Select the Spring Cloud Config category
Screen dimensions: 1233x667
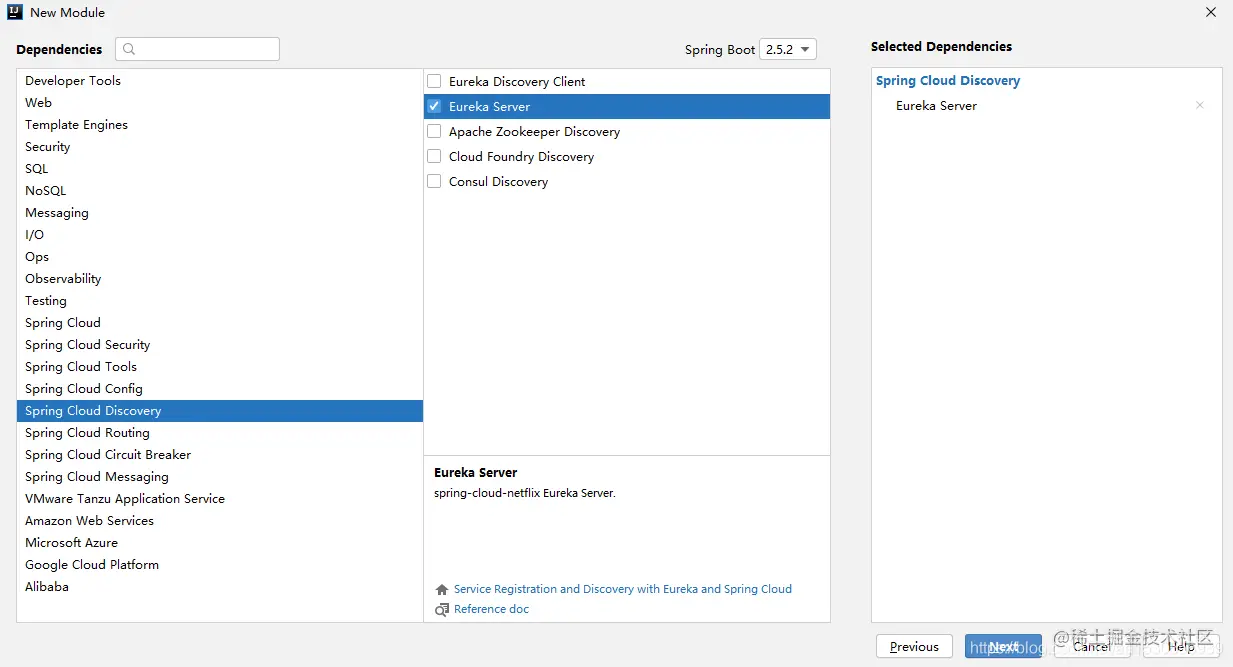220,389
